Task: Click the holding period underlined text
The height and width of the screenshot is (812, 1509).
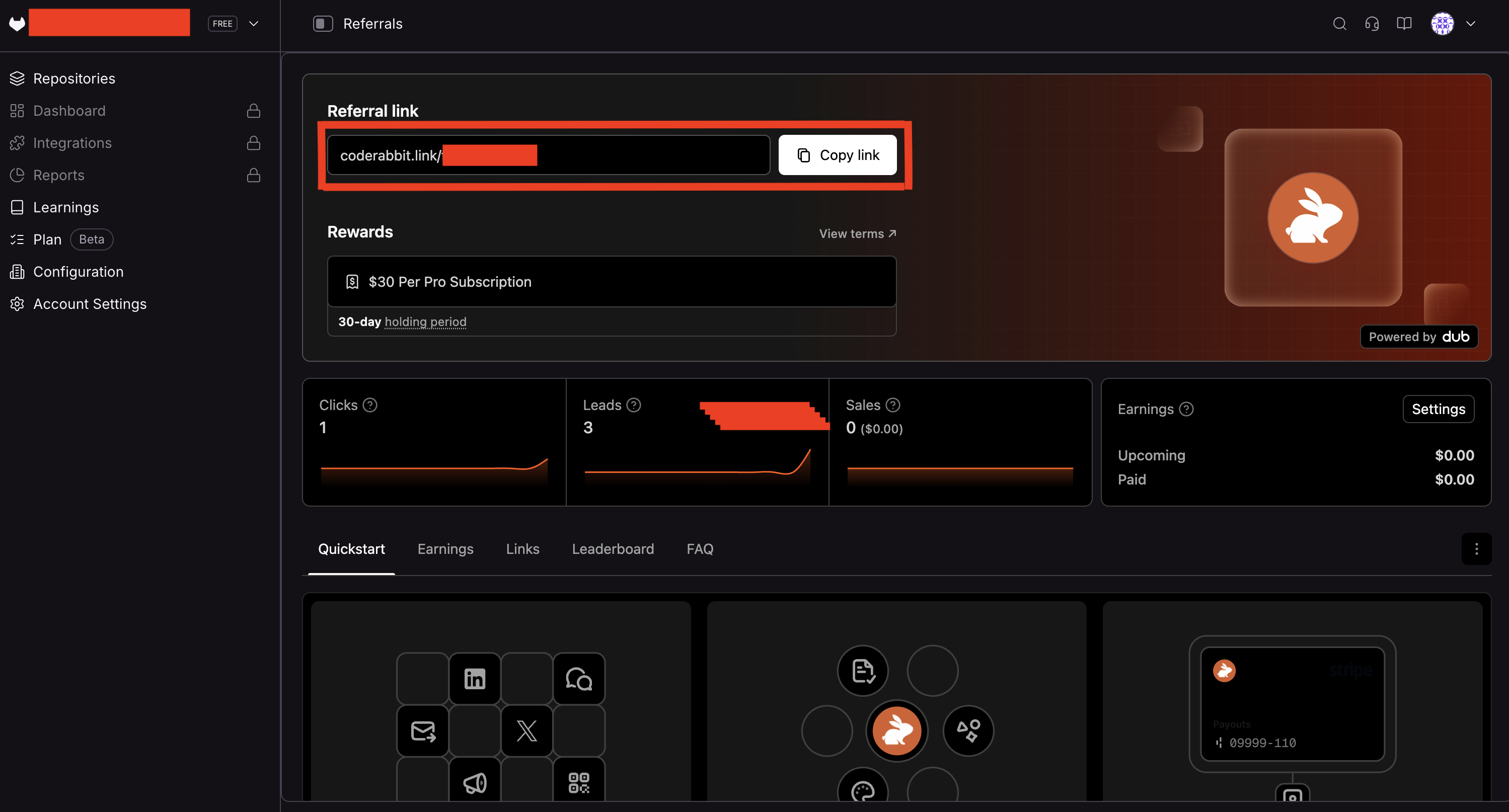Action: point(425,322)
